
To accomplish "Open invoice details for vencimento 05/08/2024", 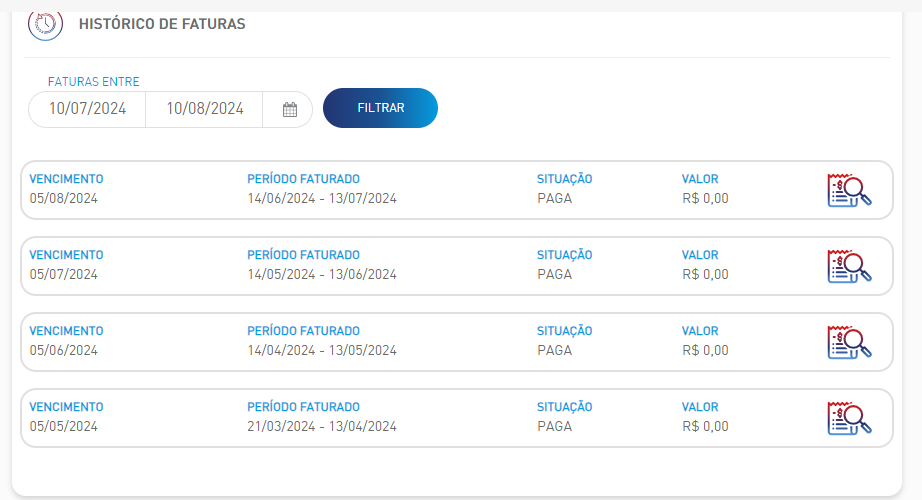I will click(x=849, y=191).
